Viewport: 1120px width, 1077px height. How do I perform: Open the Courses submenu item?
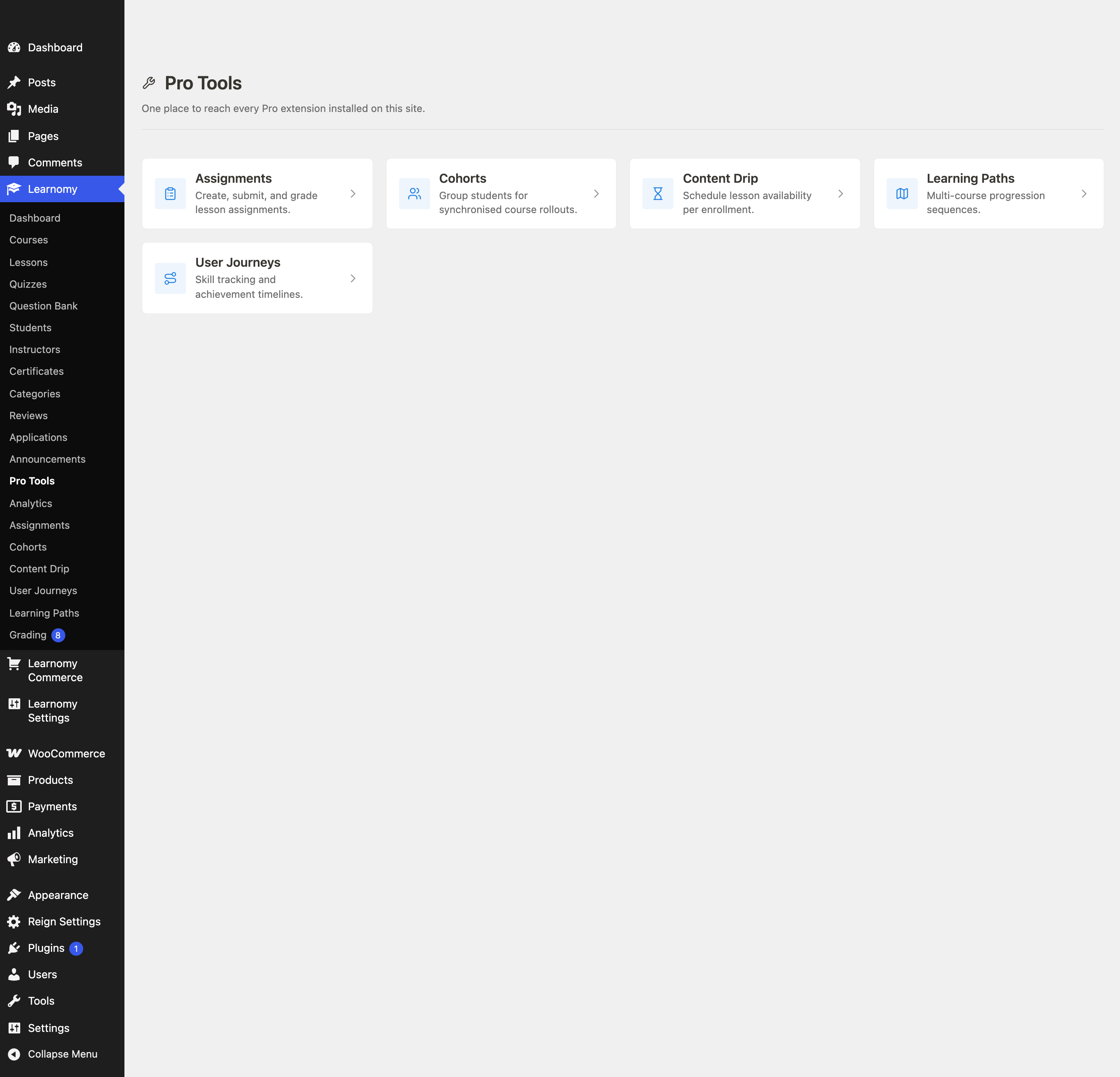28,240
